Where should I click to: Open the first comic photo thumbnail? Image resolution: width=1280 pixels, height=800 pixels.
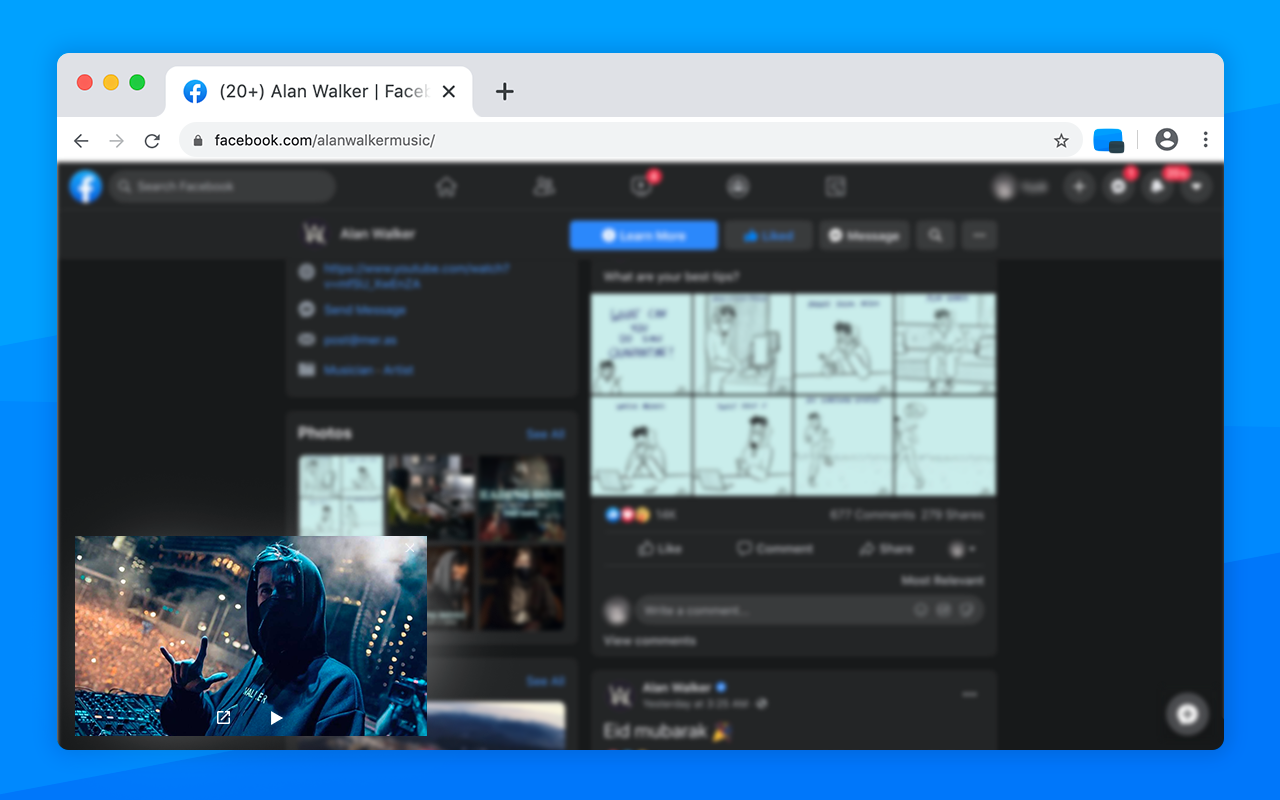point(341,497)
